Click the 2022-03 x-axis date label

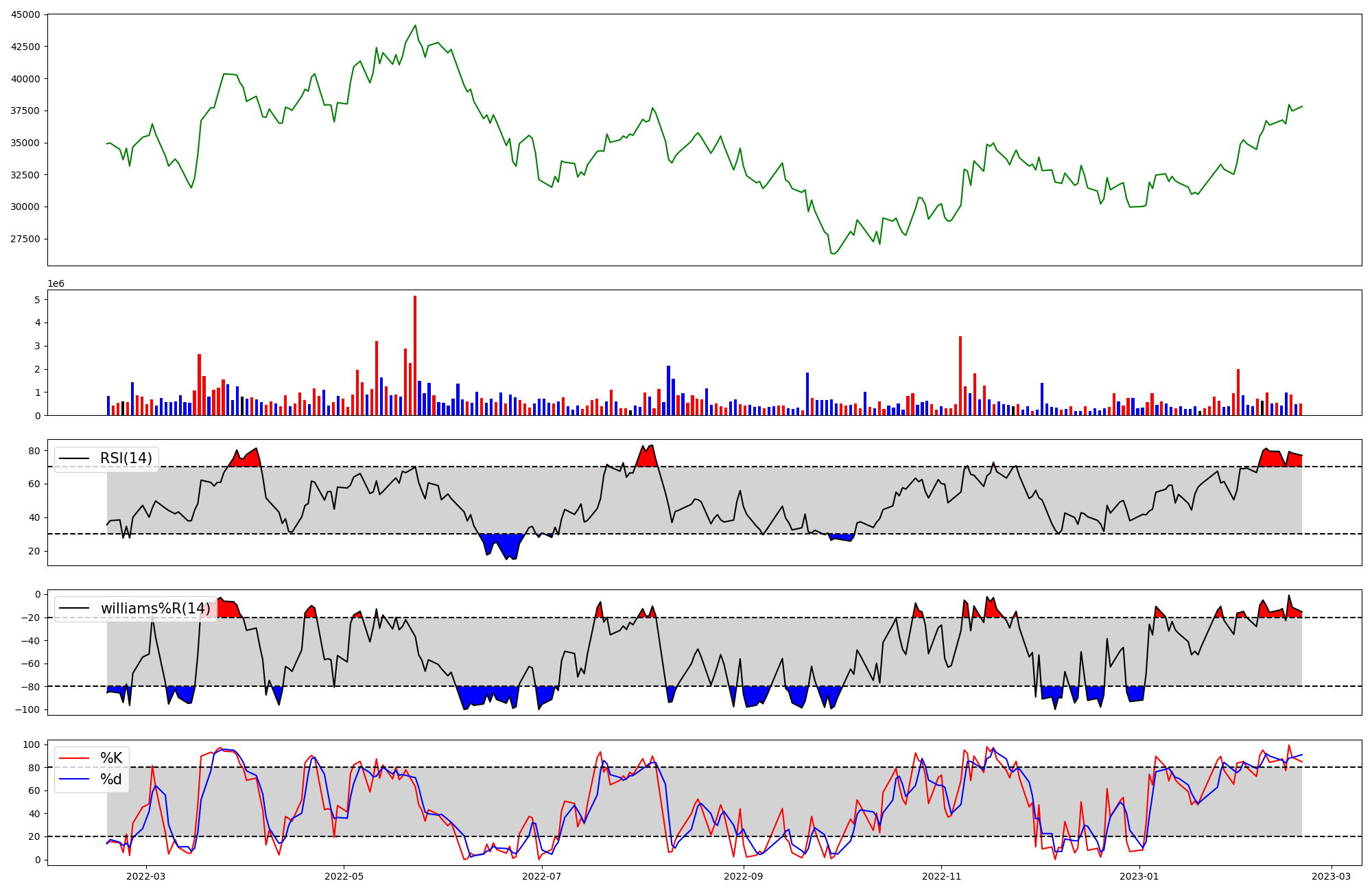click(146, 876)
